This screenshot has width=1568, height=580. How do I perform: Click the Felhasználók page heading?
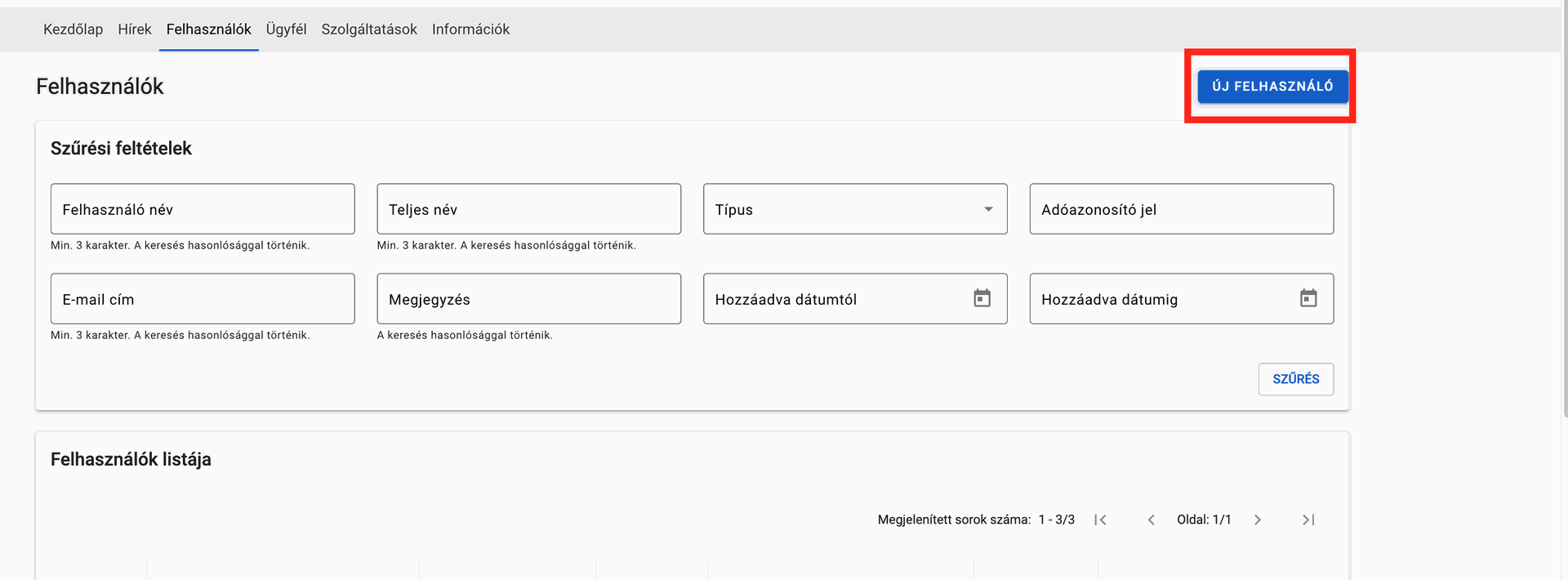click(x=100, y=87)
